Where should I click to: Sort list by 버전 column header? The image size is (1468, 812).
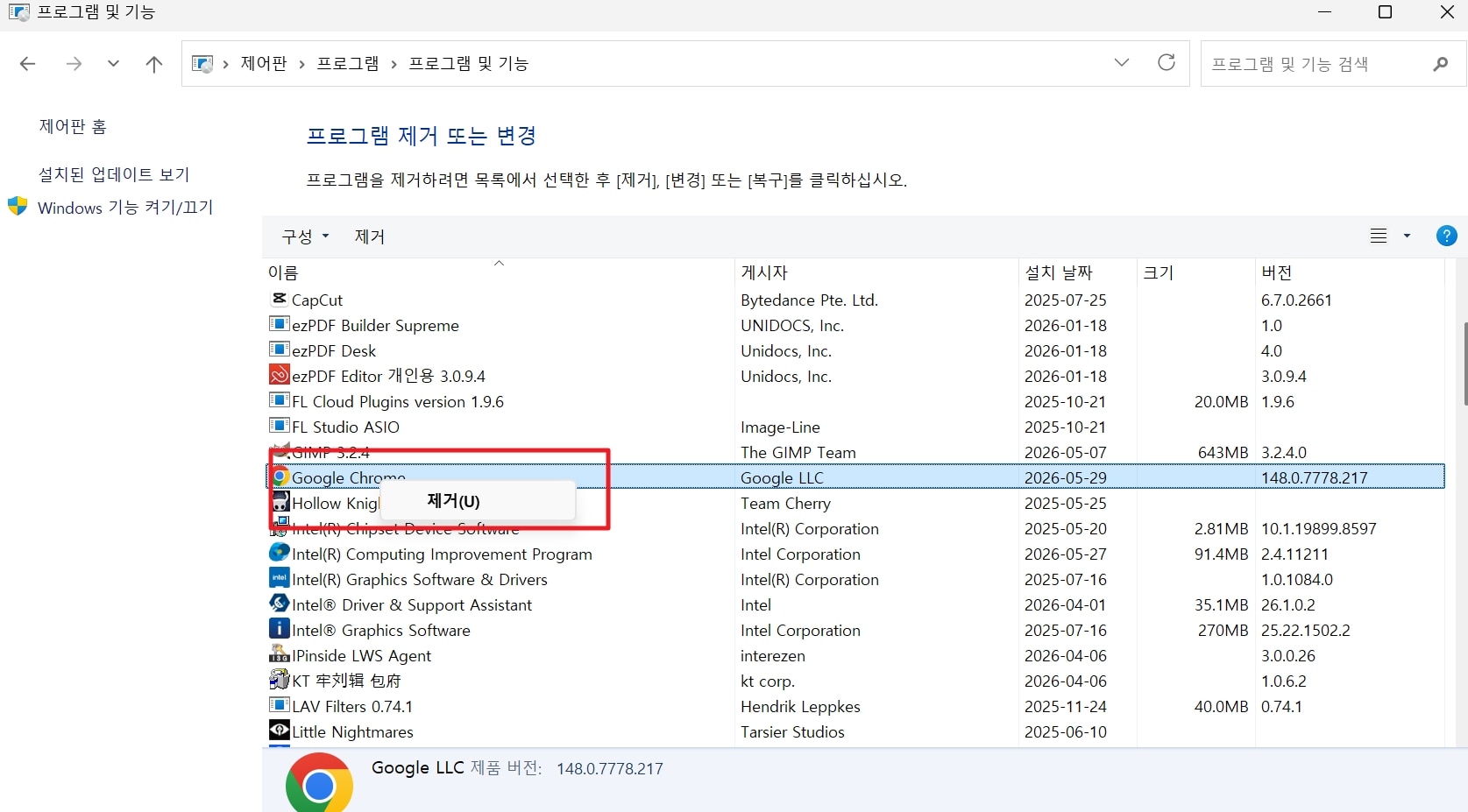click(x=1350, y=272)
